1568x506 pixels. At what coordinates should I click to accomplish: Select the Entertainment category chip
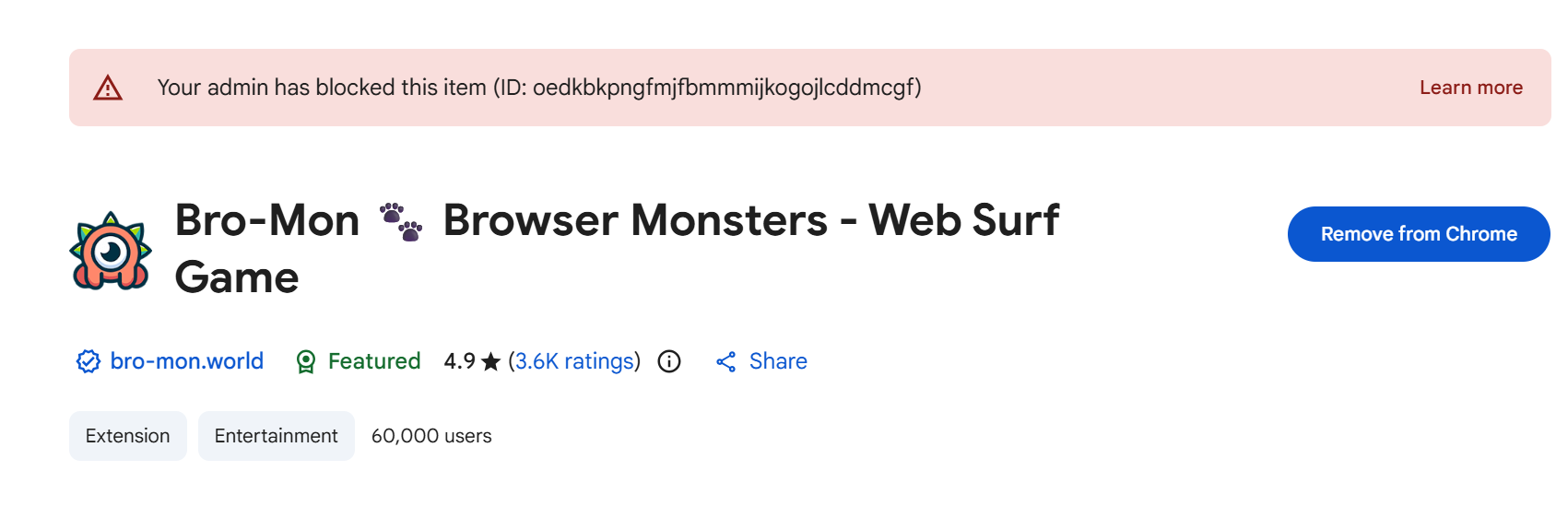click(x=277, y=436)
